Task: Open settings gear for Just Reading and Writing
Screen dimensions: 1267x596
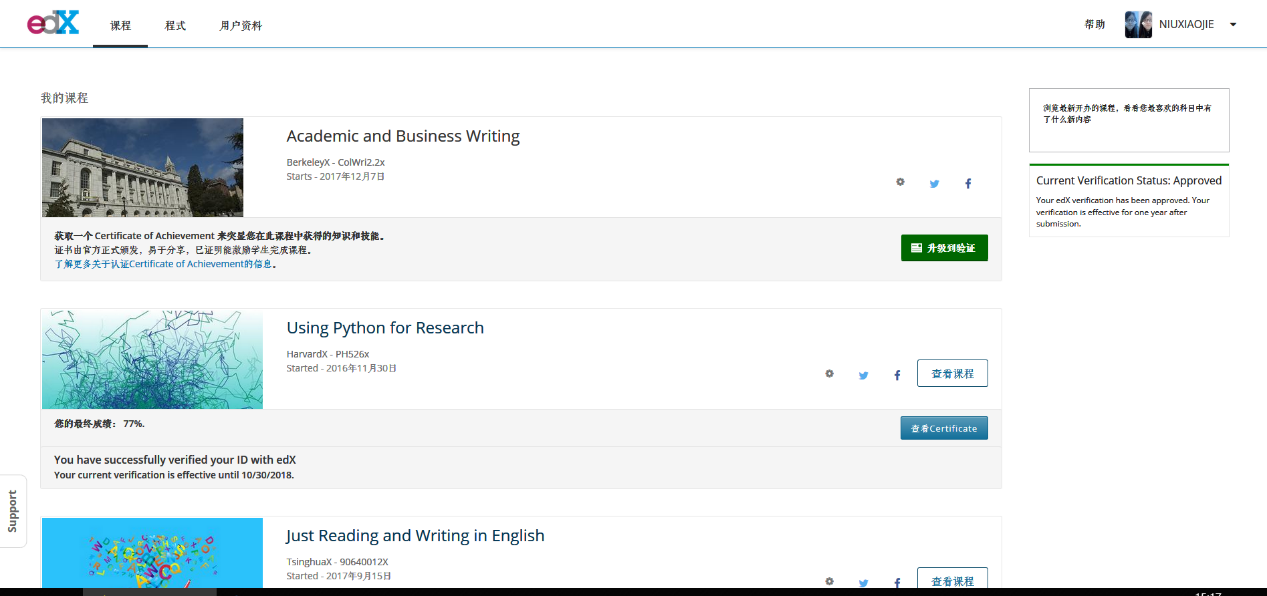Action: pos(829,581)
